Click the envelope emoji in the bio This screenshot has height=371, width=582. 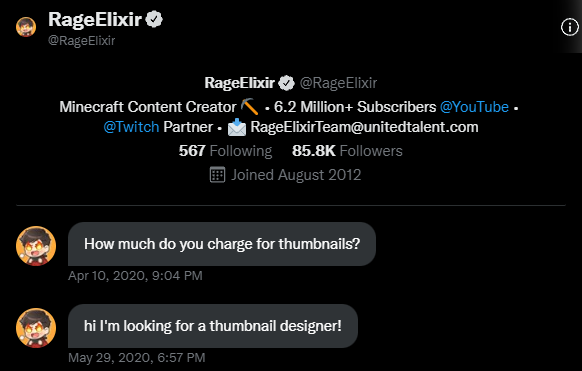[237, 127]
